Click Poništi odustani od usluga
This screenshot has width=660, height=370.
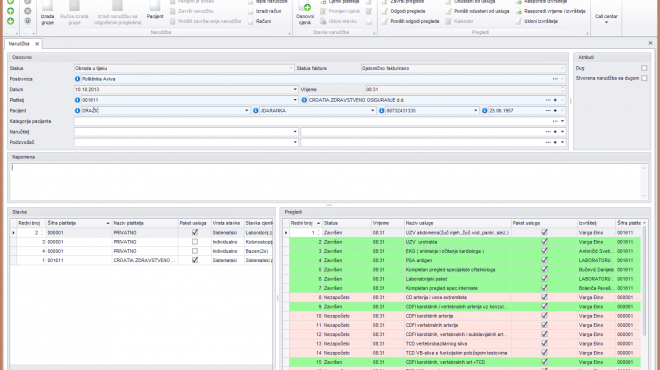(478, 11)
